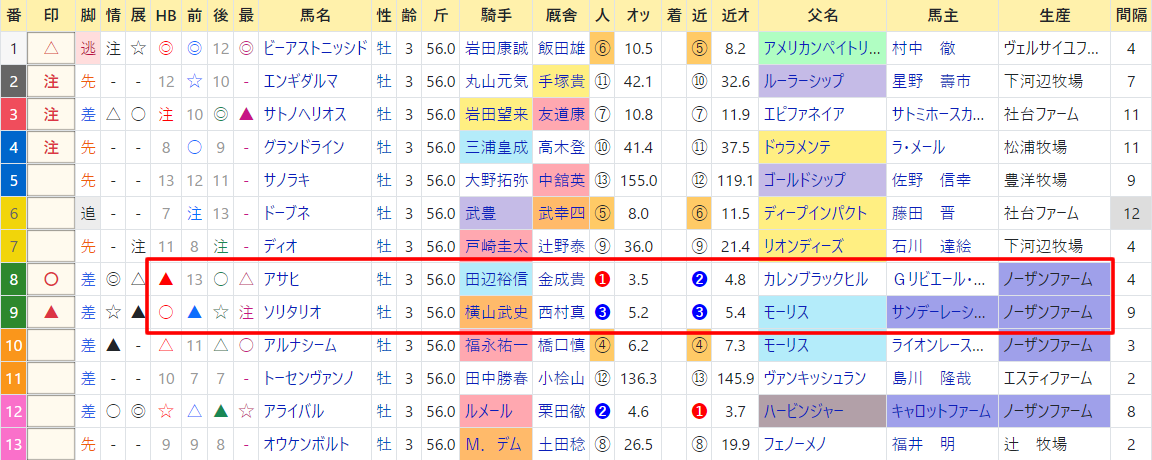1152x460 pixels.
Task: Click the red popularity badge 1 in アサヒ row
Action: (602, 279)
